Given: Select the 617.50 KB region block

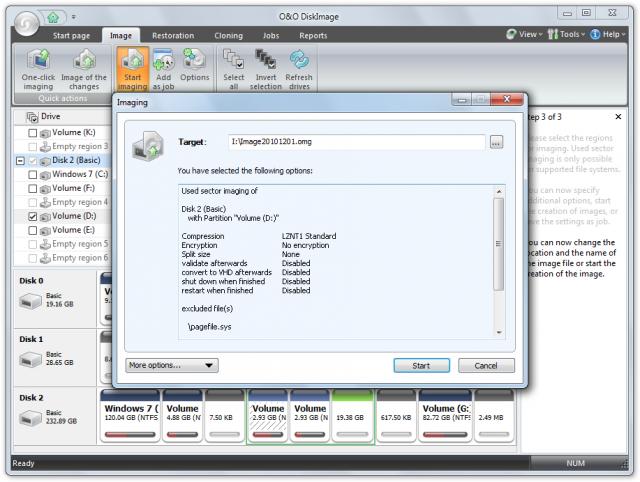Looking at the screenshot, I should [x=396, y=416].
